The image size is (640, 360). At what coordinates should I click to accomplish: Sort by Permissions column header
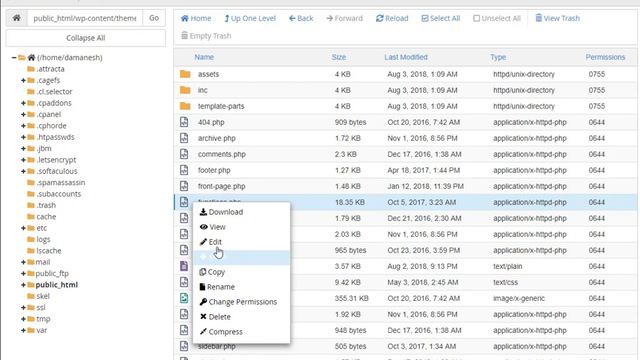(x=605, y=57)
